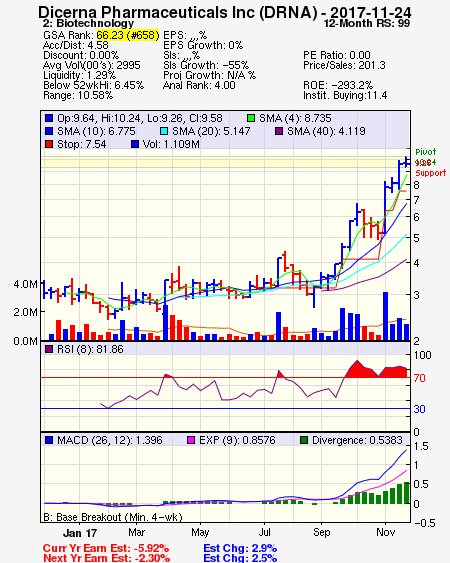Click the '-0.5' MACD axis label
Viewport: 450px width, 563px height.
425,523
